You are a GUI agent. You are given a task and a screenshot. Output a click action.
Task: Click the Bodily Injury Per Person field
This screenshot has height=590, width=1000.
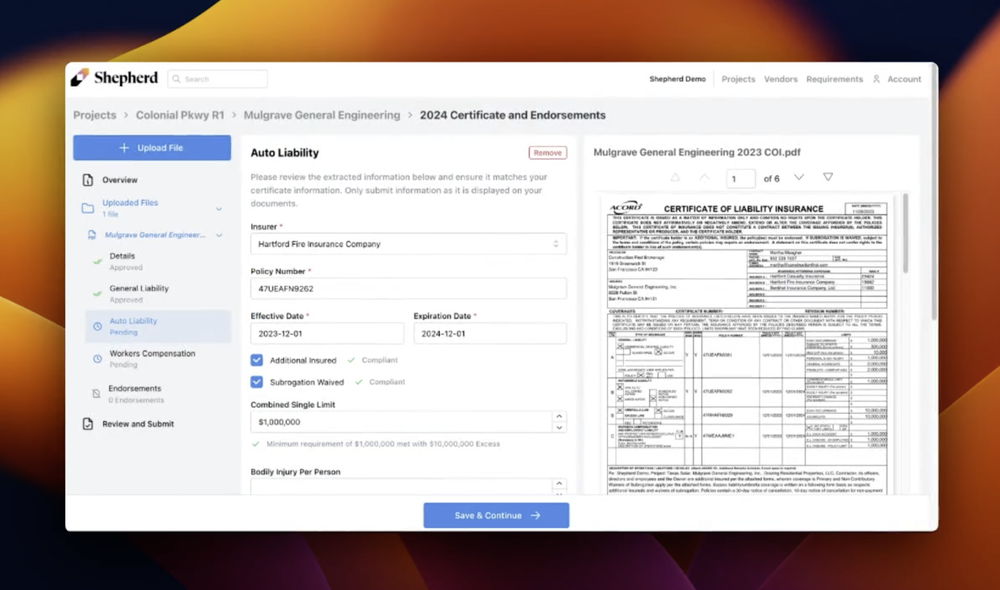[x=401, y=486]
